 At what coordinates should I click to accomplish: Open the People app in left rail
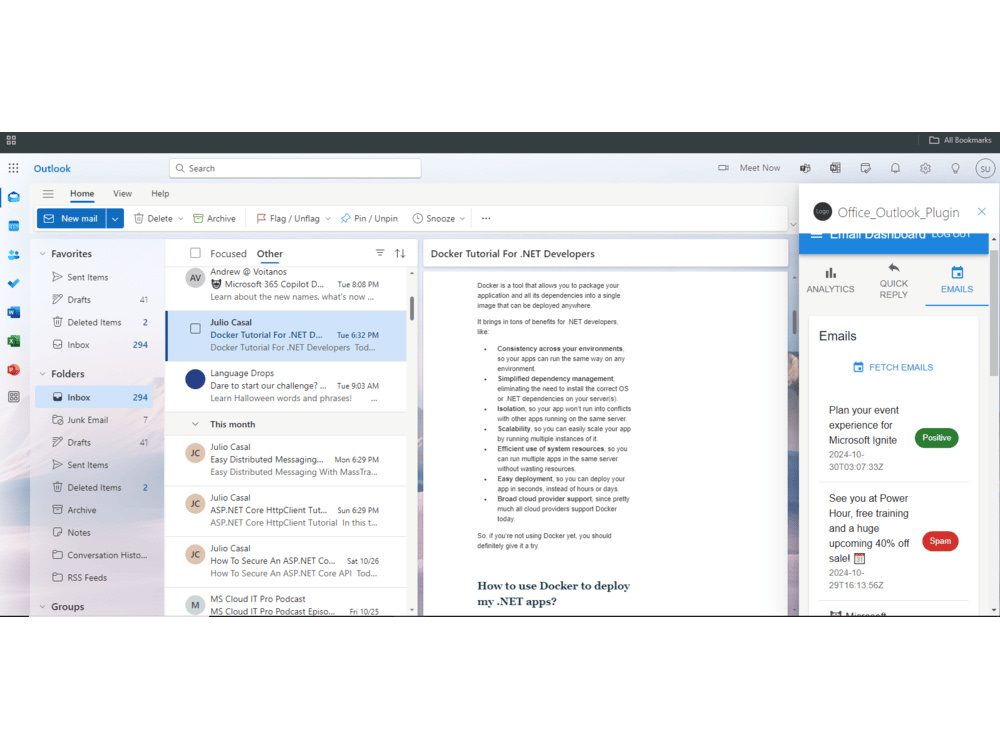point(13,254)
